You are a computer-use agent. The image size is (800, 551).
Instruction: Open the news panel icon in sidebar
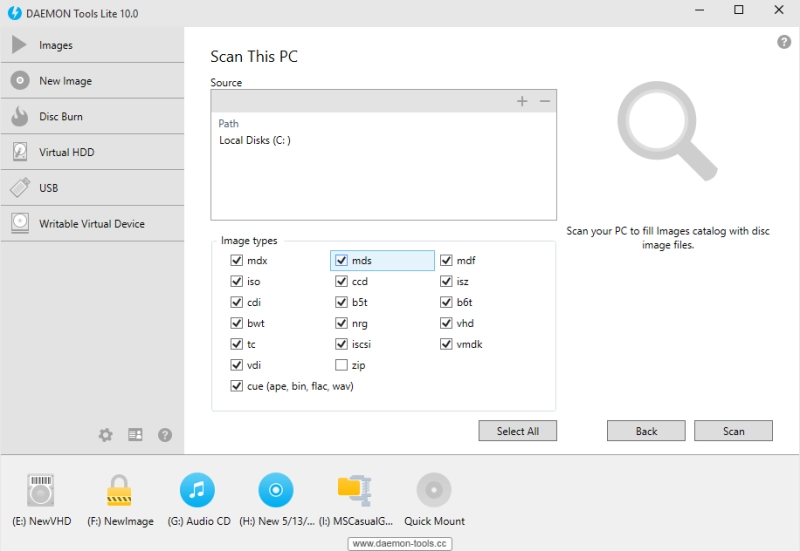pyautogui.click(x=135, y=435)
